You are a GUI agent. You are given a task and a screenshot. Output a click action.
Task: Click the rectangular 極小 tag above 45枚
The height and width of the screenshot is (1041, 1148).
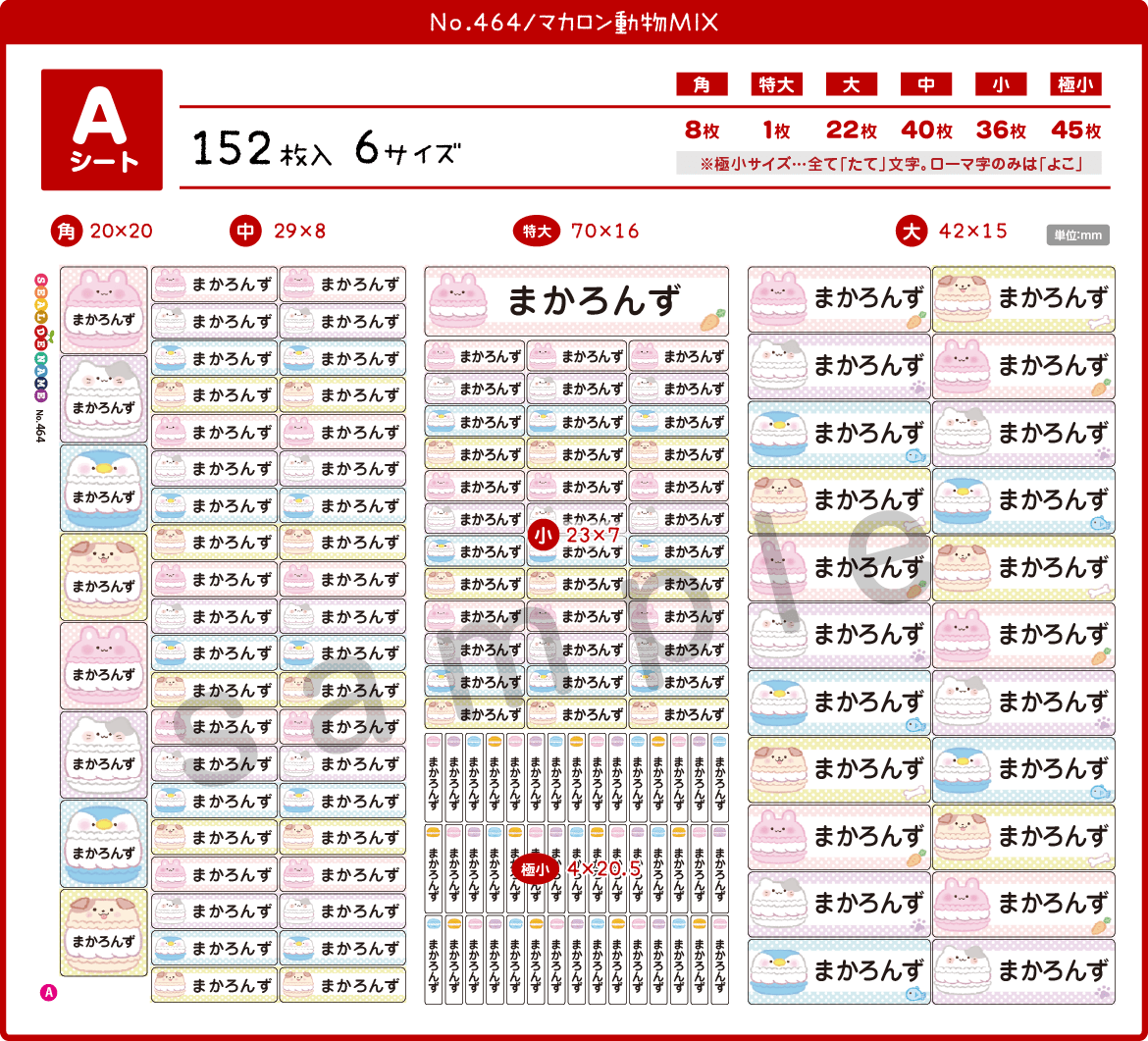[x=1075, y=84]
